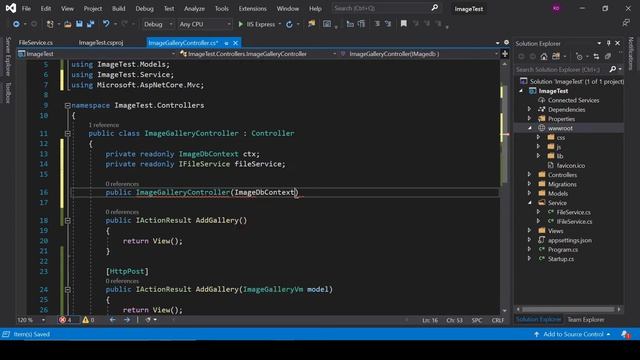Collapse the wwwroot folder node
Screen dimensions: 640x360
click(529, 128)
